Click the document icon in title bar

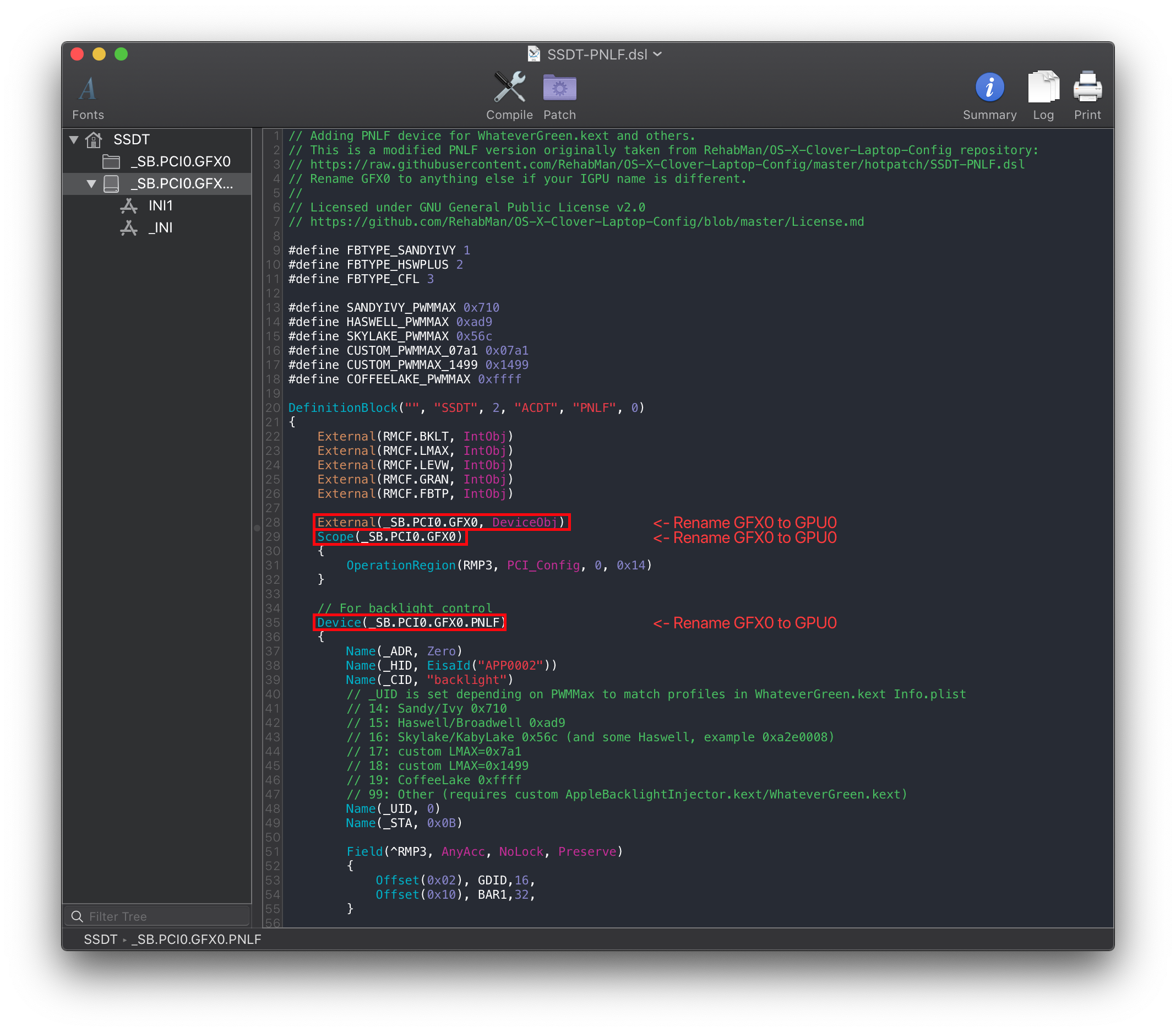tap(534, 54)
